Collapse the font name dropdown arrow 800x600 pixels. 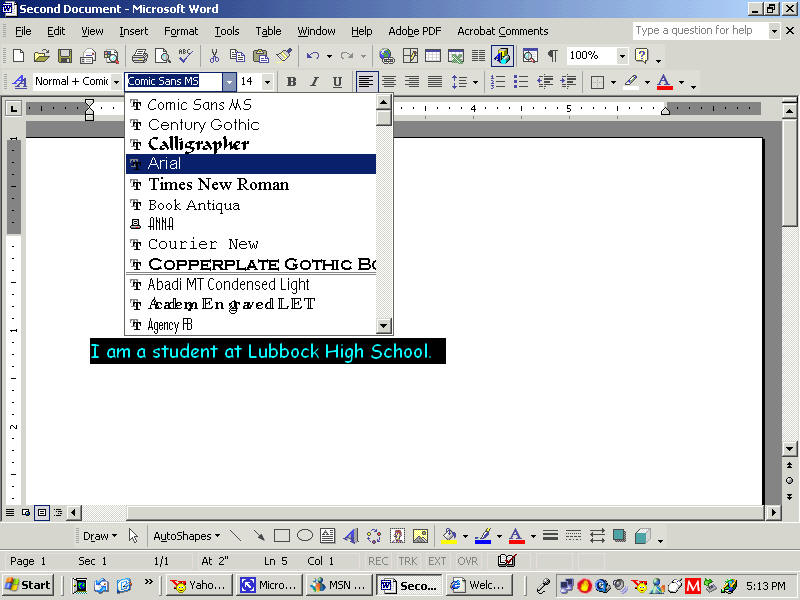230,82
